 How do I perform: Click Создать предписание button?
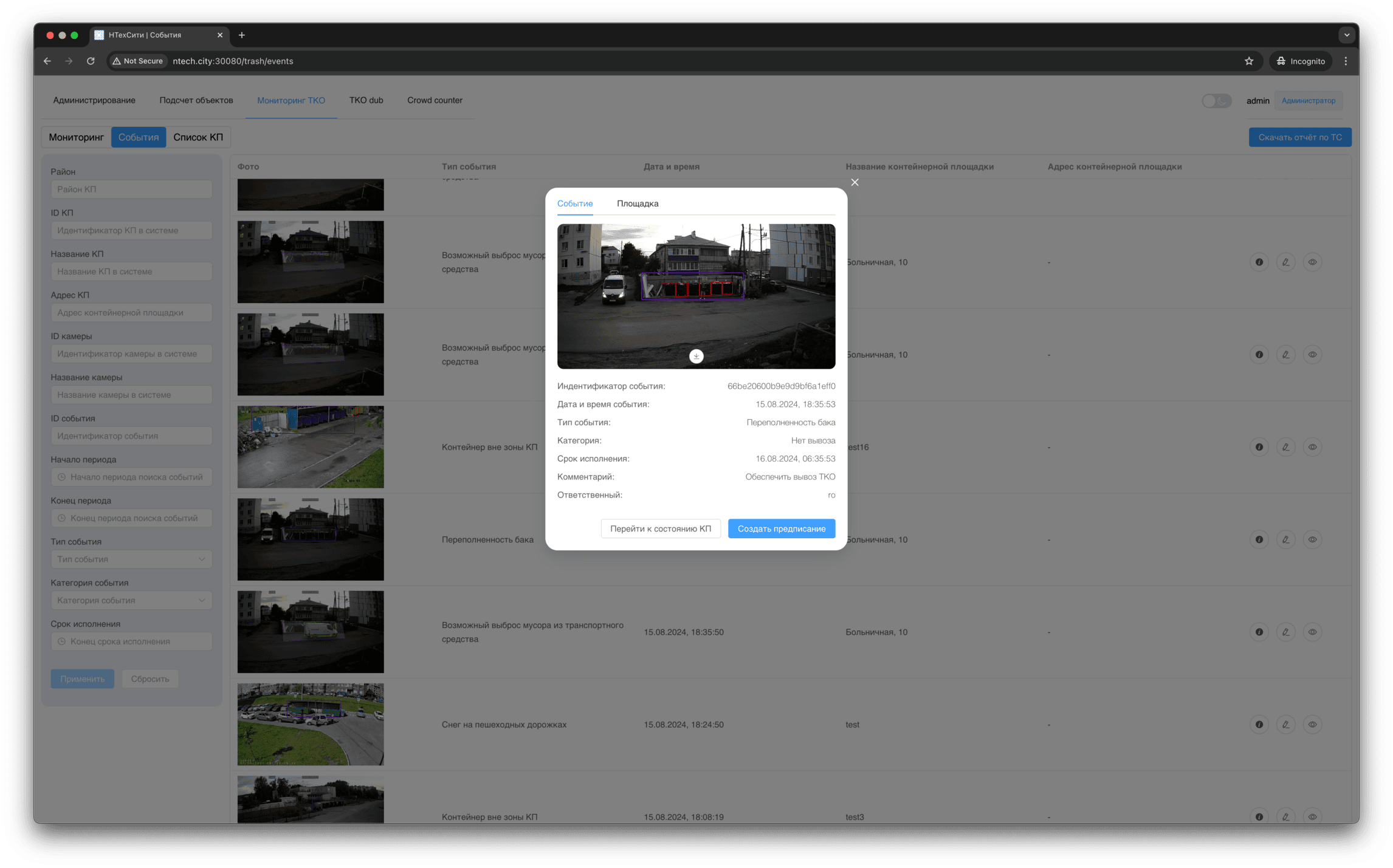781,529
